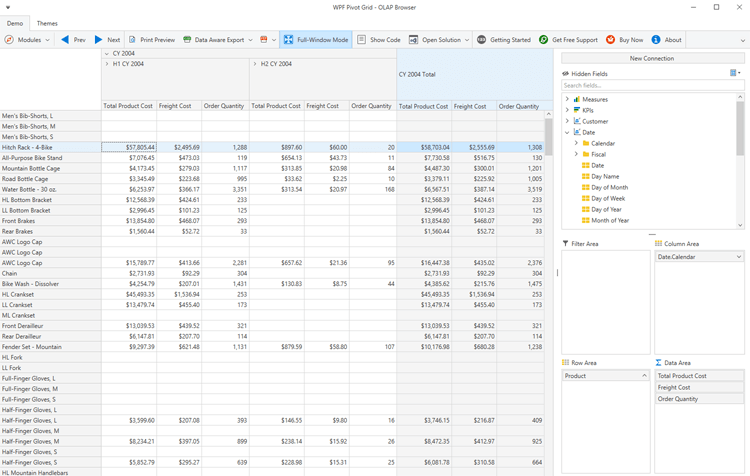Image resolution: width=750 pixels, height=476 pixels.
Task: Go to the Next demo module
Action: point(107,40)
